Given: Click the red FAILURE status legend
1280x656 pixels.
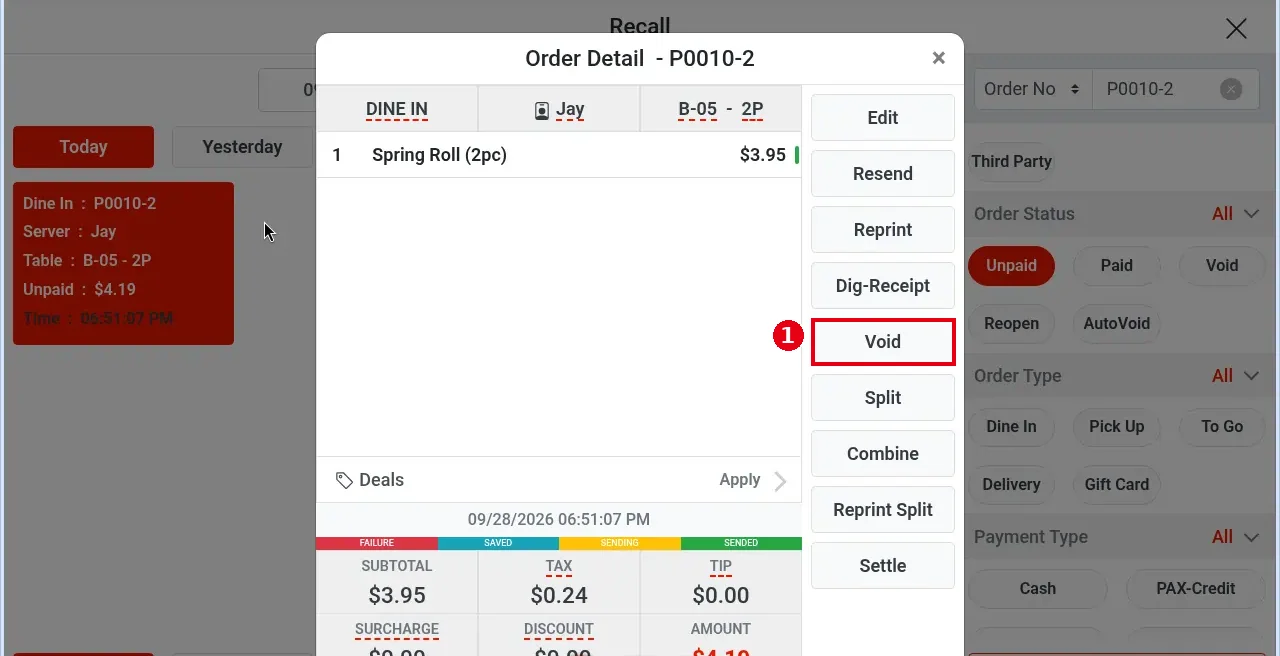Looking at the screenshot, I should coord(377,543).
